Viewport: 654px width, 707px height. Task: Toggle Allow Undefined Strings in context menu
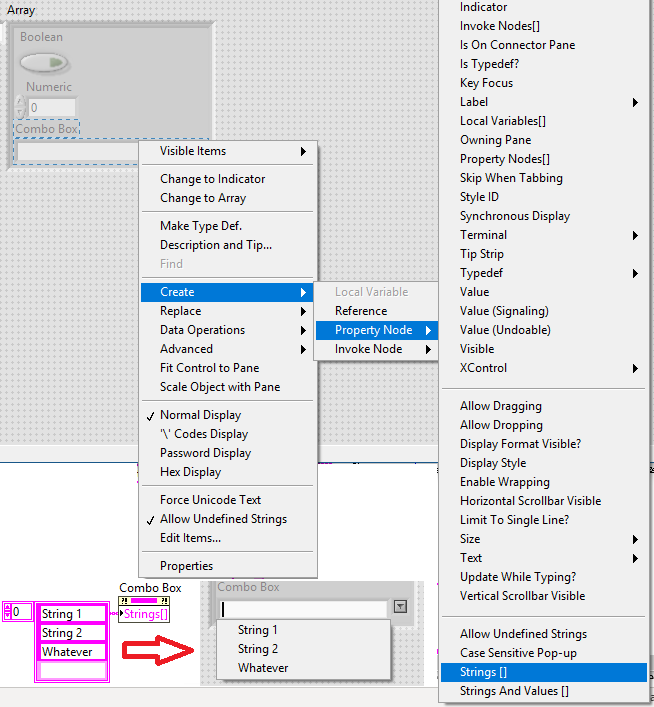click(x=227, y=519)
